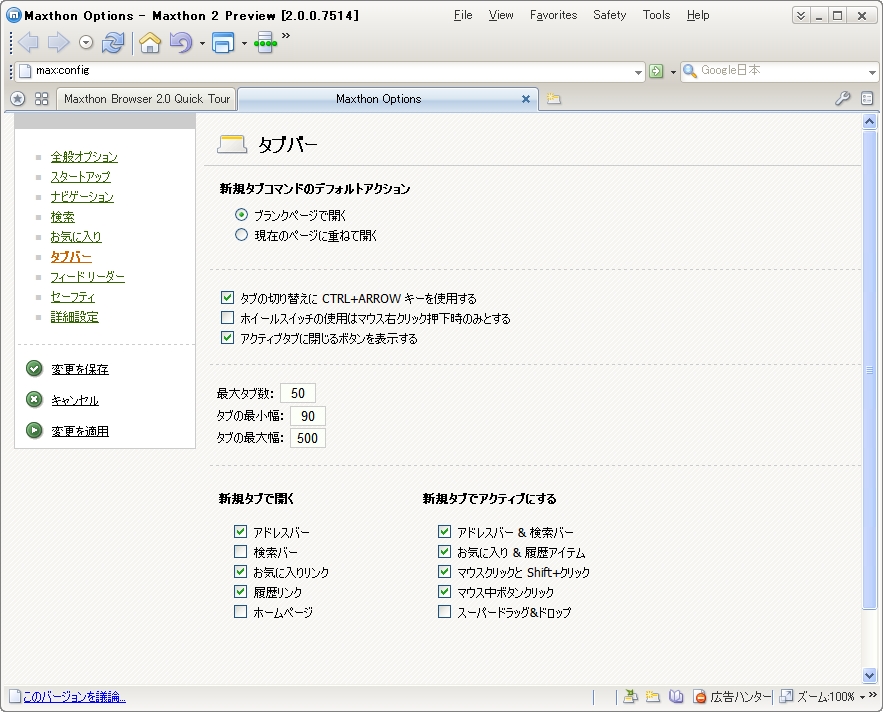Expand the Undo closed tab dropdown arrow
This screenshot has height=712, width=883.
tap(202, 43)
